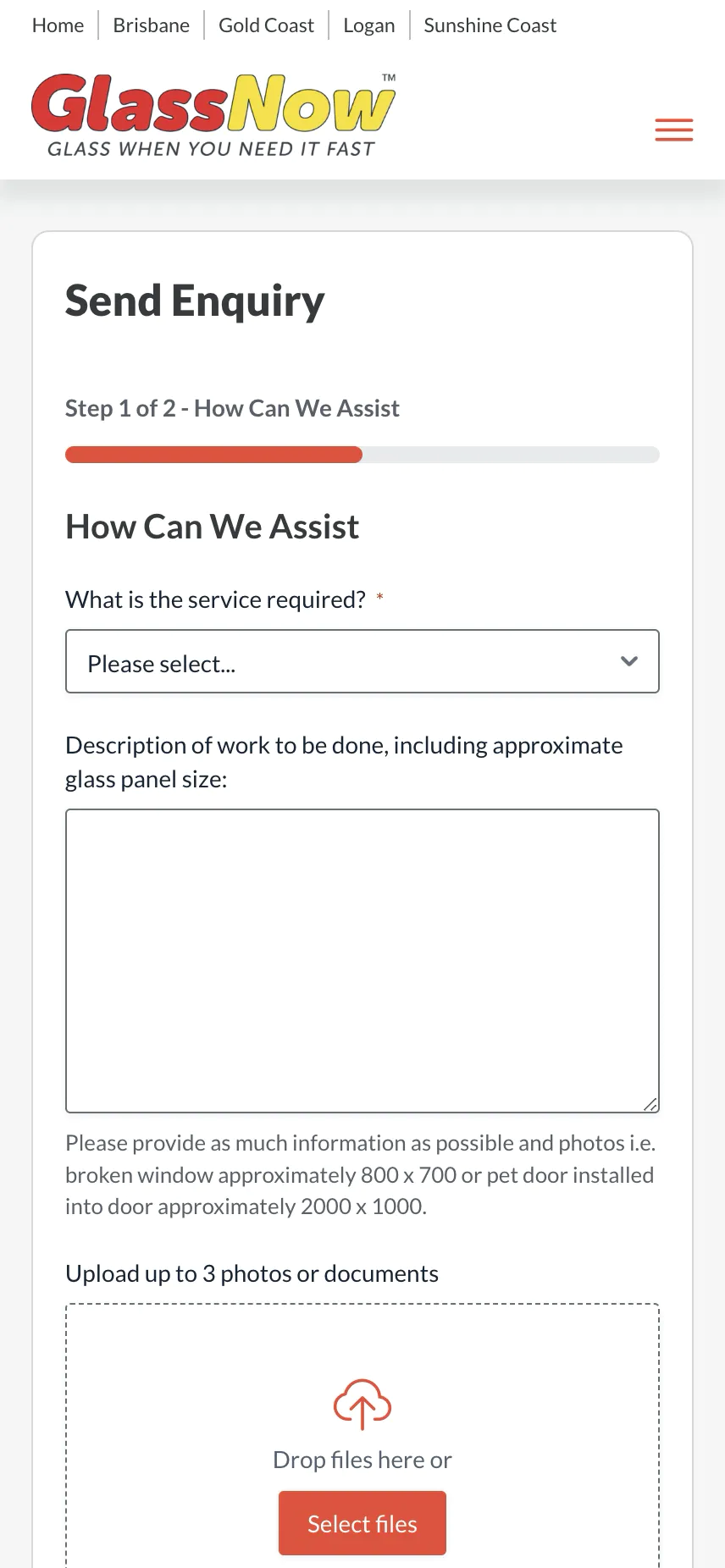Click the form step progress bar
Screen dimensions: 725x1568
pyautogui.click(x=362, y=455)
